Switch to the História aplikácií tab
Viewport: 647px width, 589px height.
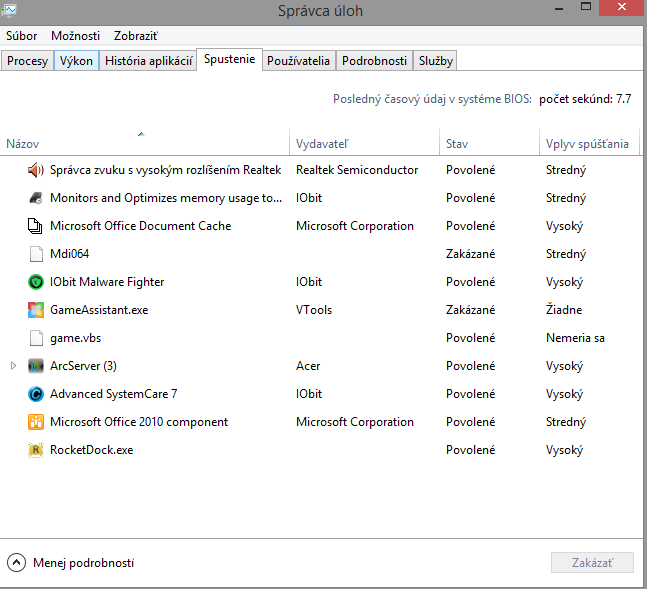click(148, 61)
